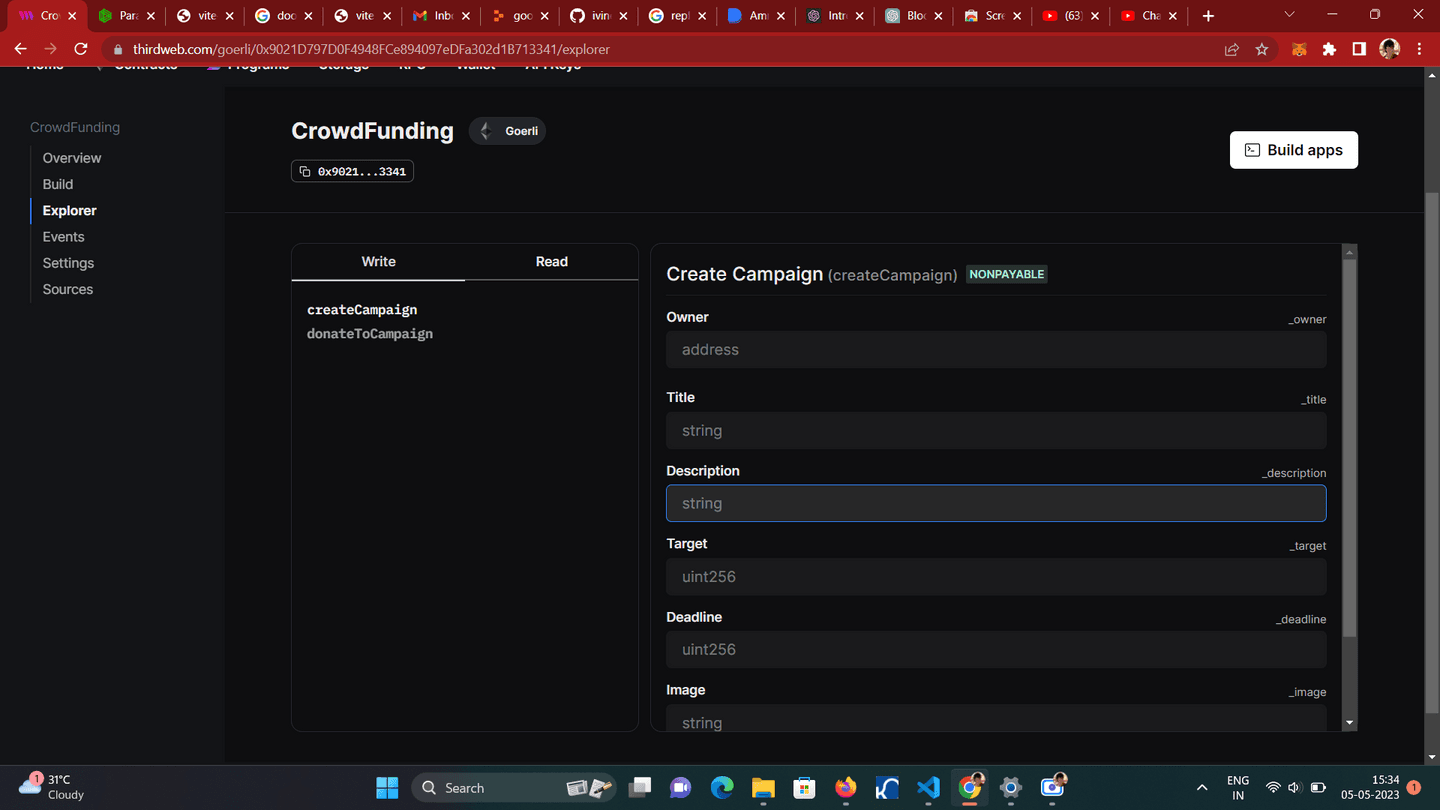The height and width of the screenshot is (810, 1440).
Task: Open Firefox from taskbar
Action: [846, 788]
